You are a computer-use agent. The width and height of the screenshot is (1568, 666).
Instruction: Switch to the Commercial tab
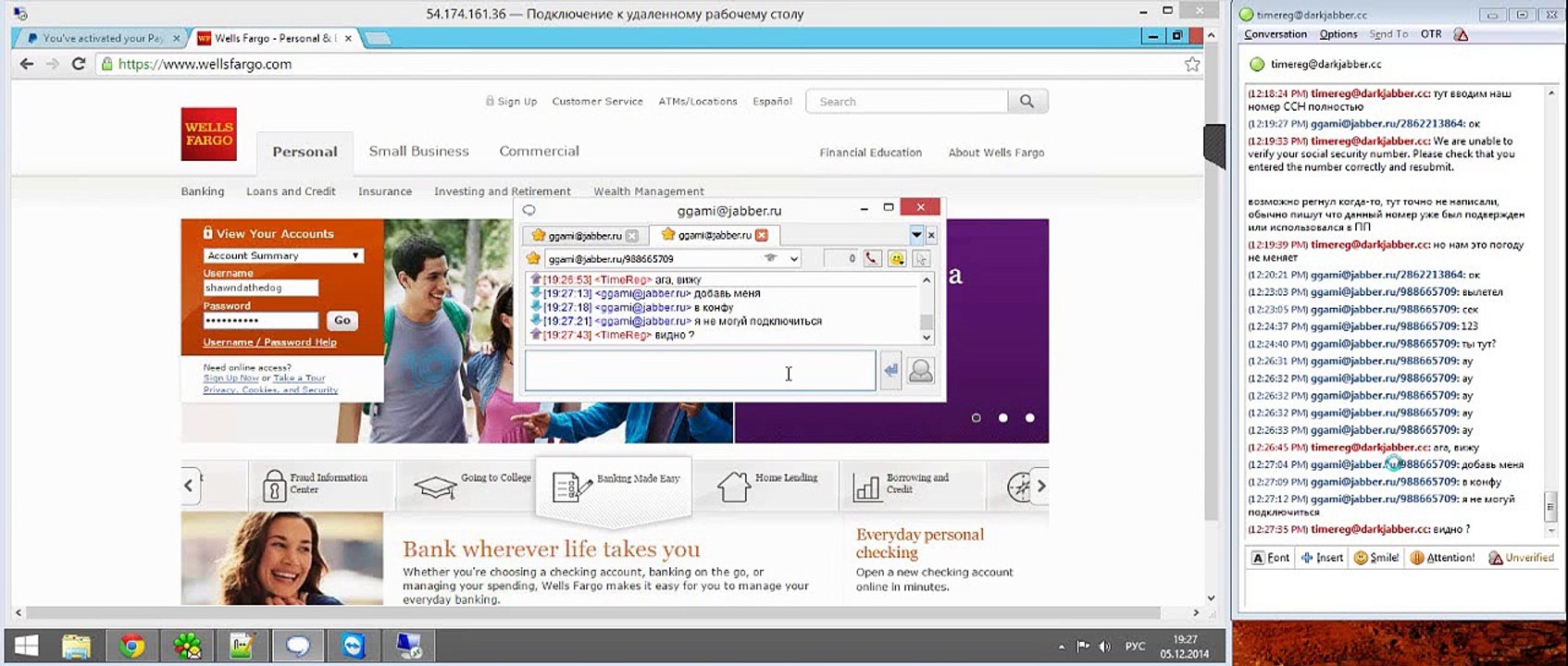539,152
